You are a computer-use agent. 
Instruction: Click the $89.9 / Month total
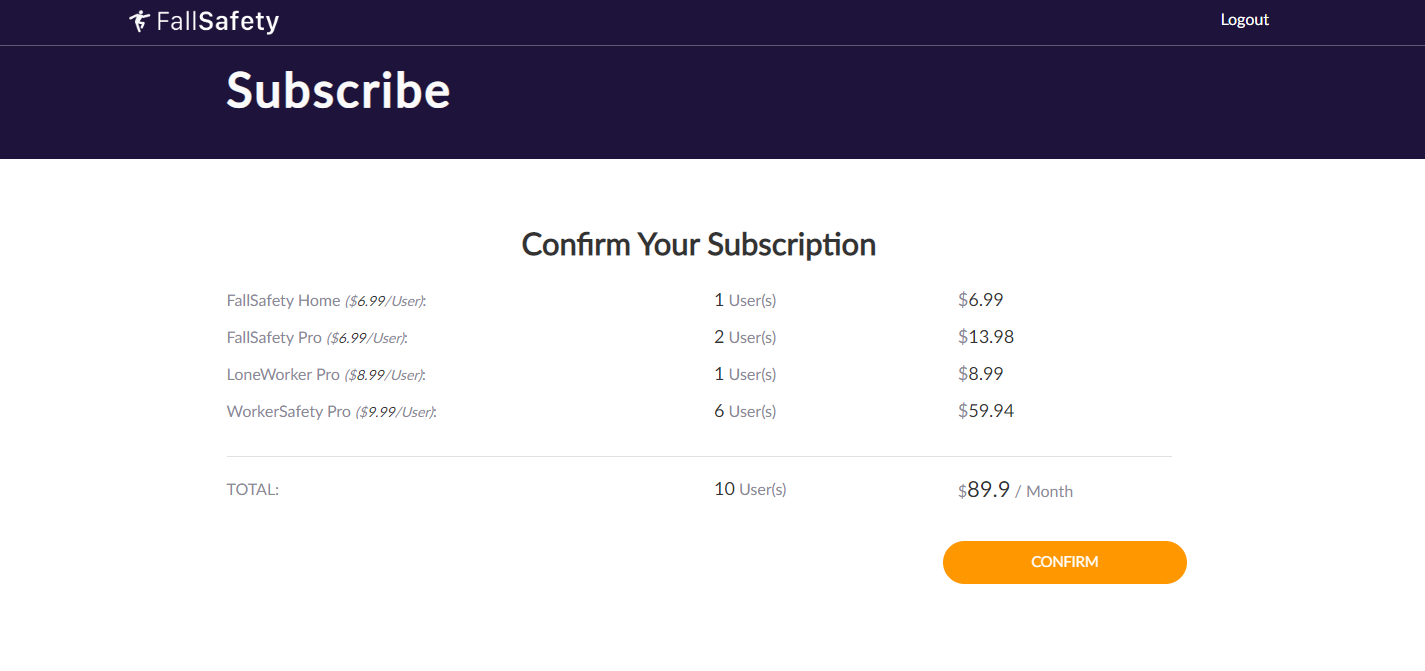[x=1014, y=490]
